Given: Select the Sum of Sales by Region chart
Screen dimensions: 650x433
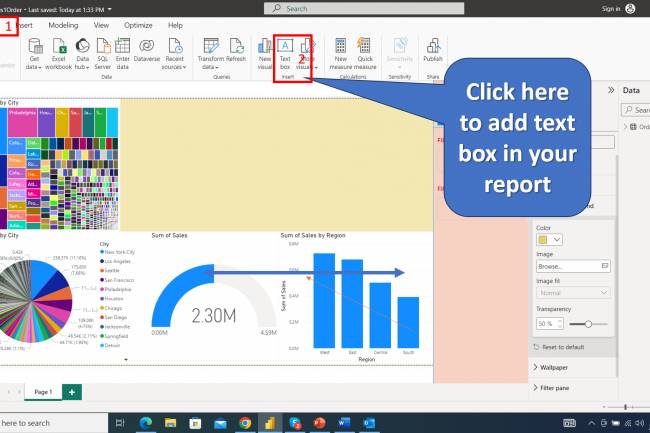Looking at the screenshot, I should 352,298.
